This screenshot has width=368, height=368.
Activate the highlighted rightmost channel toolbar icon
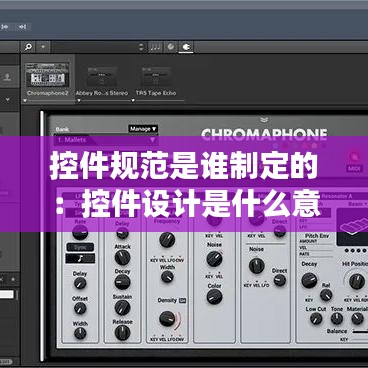point(186,47)
